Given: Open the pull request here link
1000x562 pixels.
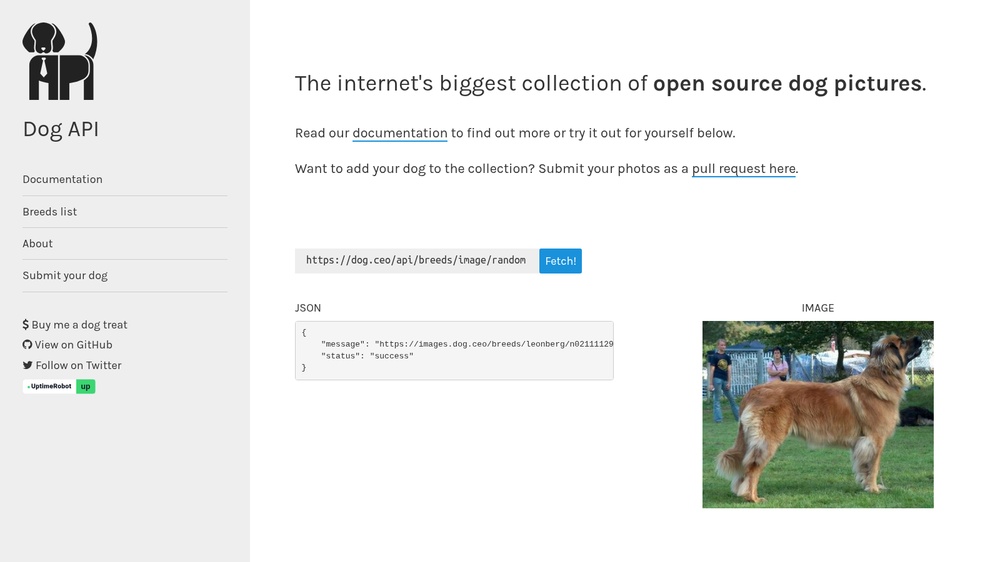Looking at the screenshot, I should pyautogui.click(x=744, y=169).
